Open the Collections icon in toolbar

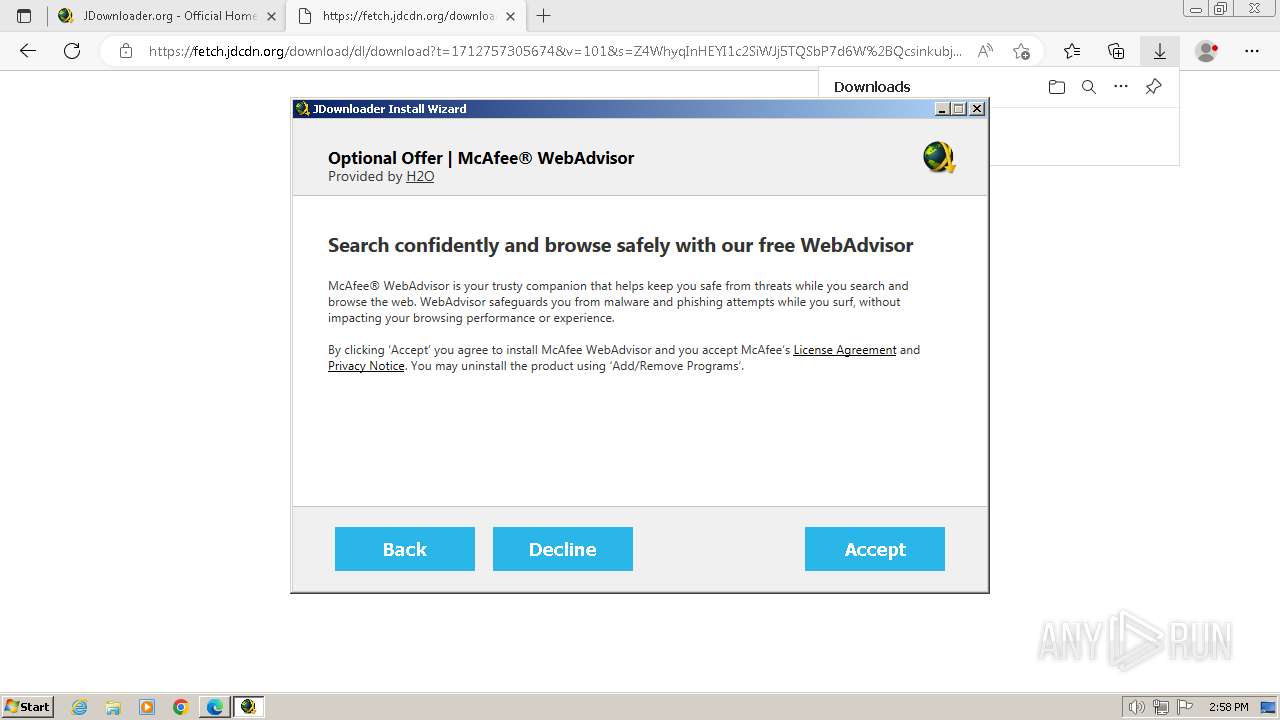tap(1116, 51)
